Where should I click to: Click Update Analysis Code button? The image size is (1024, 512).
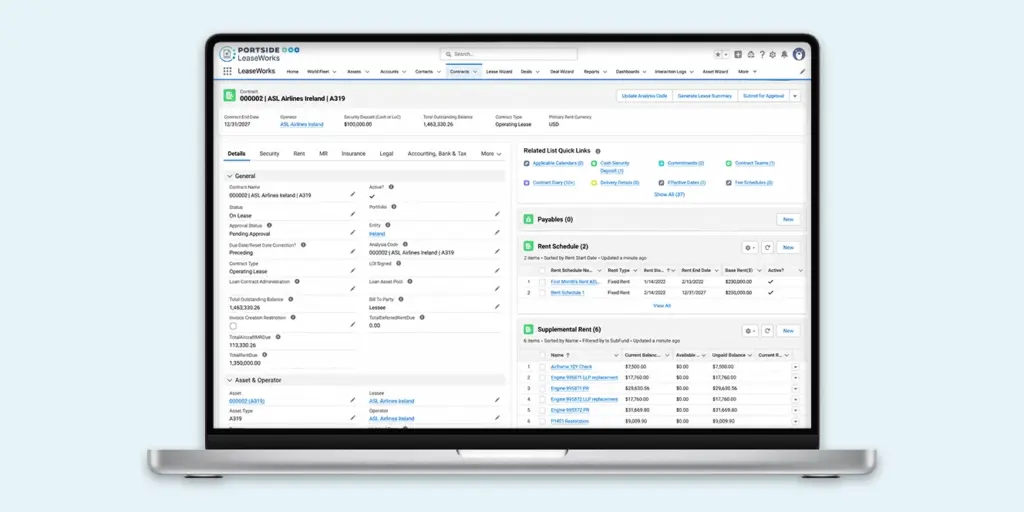point(644,96)
